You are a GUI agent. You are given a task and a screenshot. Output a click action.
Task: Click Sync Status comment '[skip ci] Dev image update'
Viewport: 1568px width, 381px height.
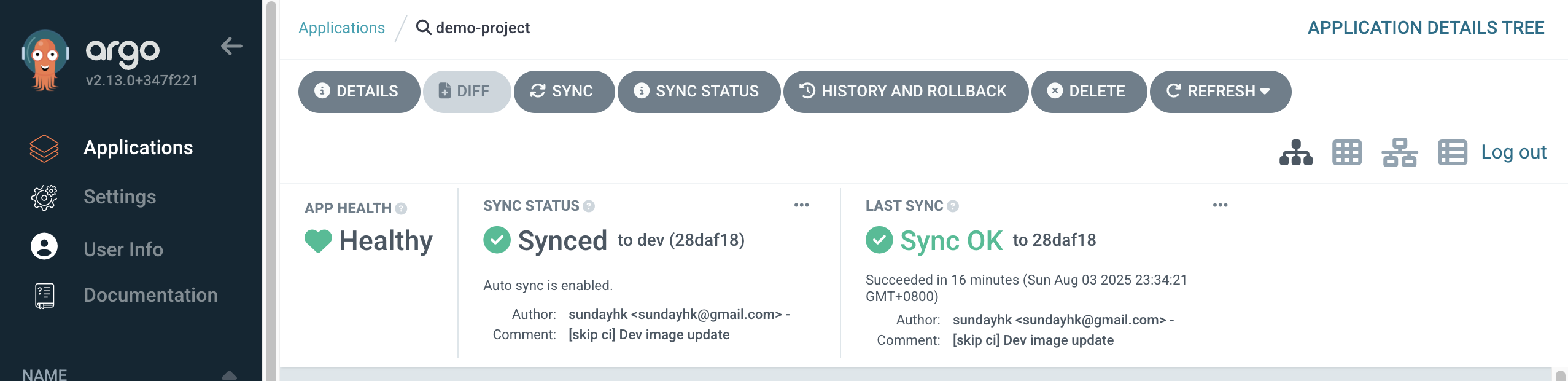click(x=649, y=334)
